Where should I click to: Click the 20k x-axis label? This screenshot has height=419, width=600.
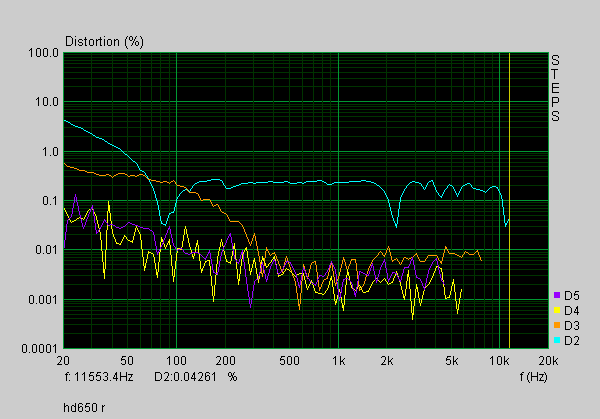coord(548,360)
